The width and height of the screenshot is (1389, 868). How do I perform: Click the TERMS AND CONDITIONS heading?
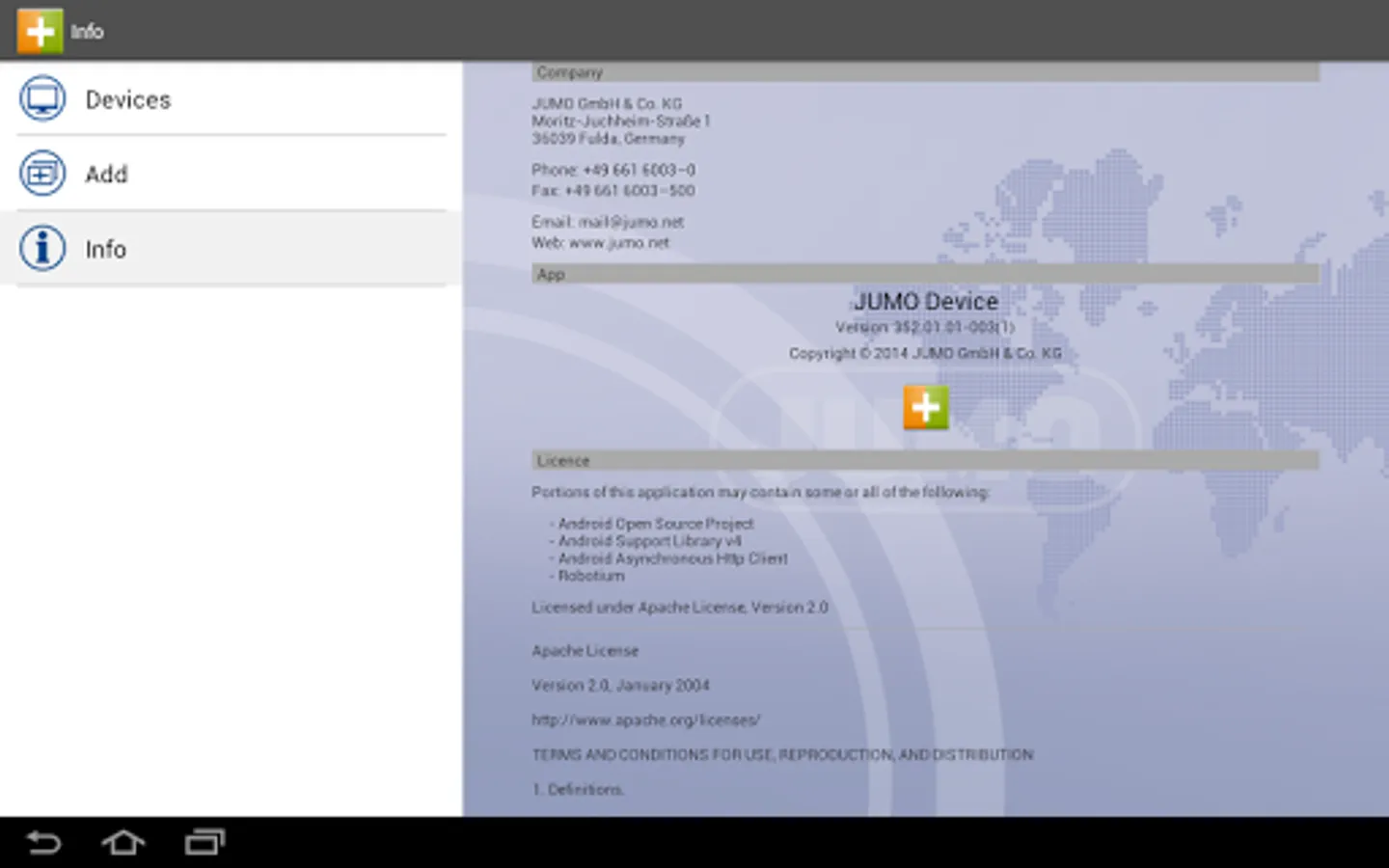click(782, 755)
